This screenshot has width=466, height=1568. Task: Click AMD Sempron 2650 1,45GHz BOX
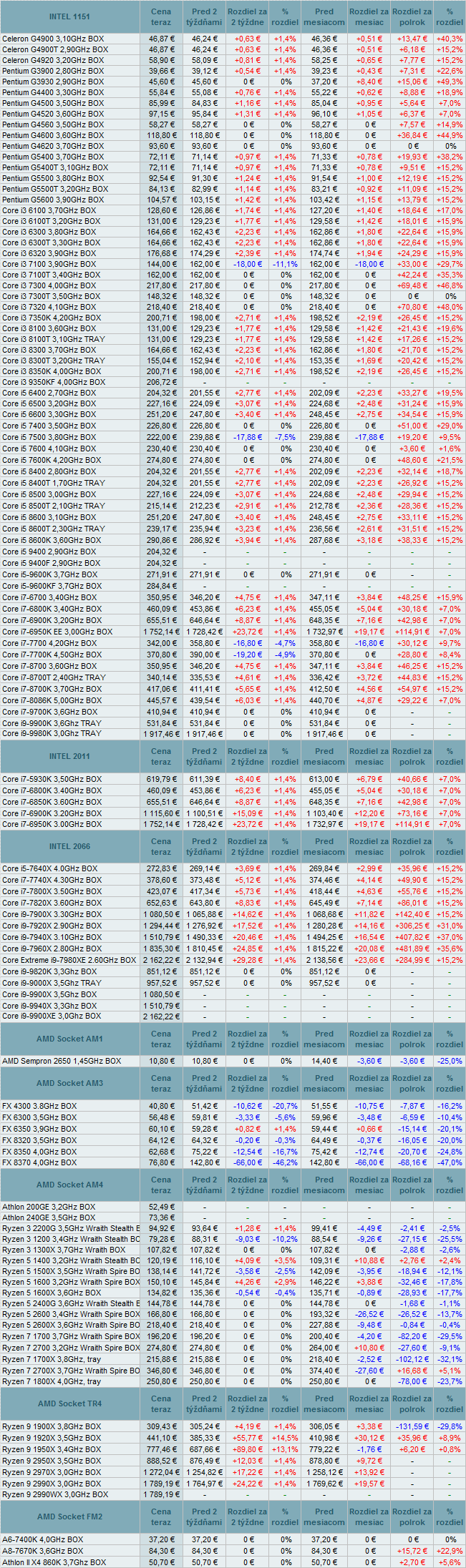(x=62, y=1061)
